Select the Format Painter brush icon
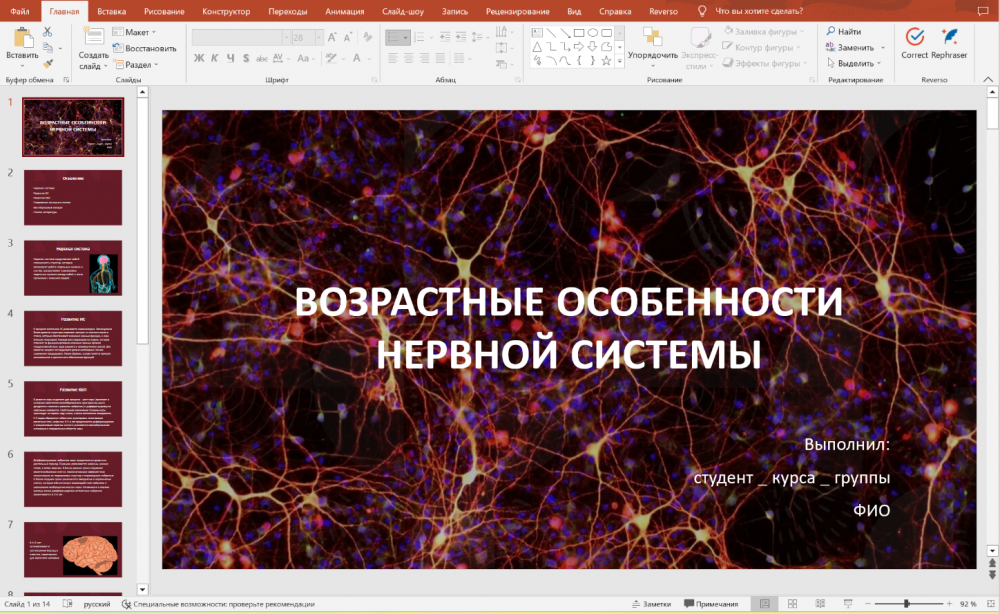This screenshot has width=1000, height=614. (x=47, y=62)
